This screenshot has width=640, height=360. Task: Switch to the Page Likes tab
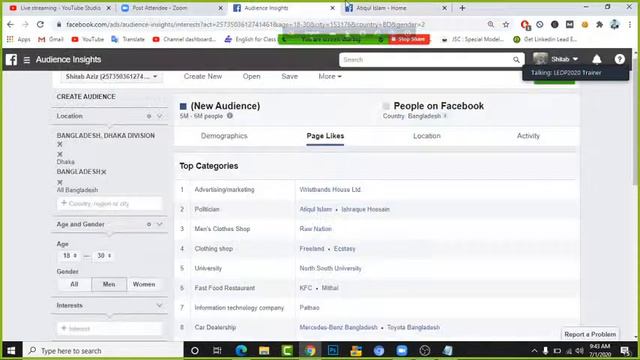click(325, 136)
